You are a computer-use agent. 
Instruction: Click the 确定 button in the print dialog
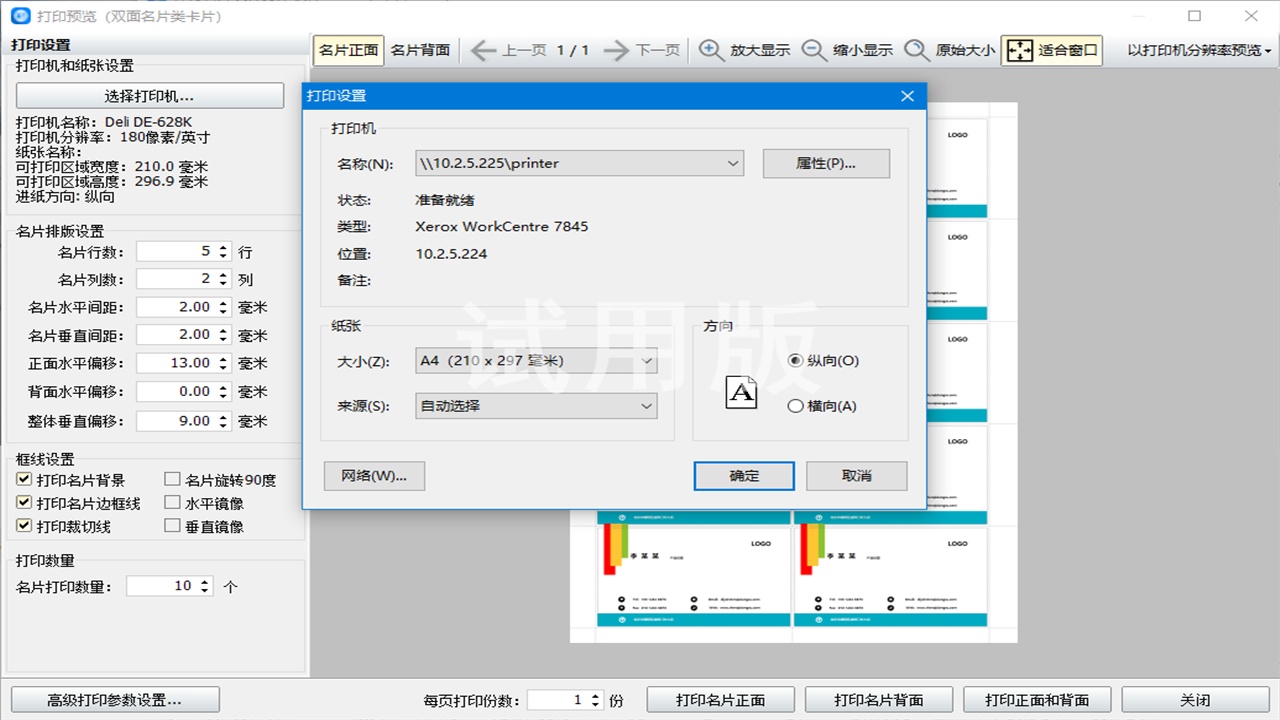coord(744,476)
